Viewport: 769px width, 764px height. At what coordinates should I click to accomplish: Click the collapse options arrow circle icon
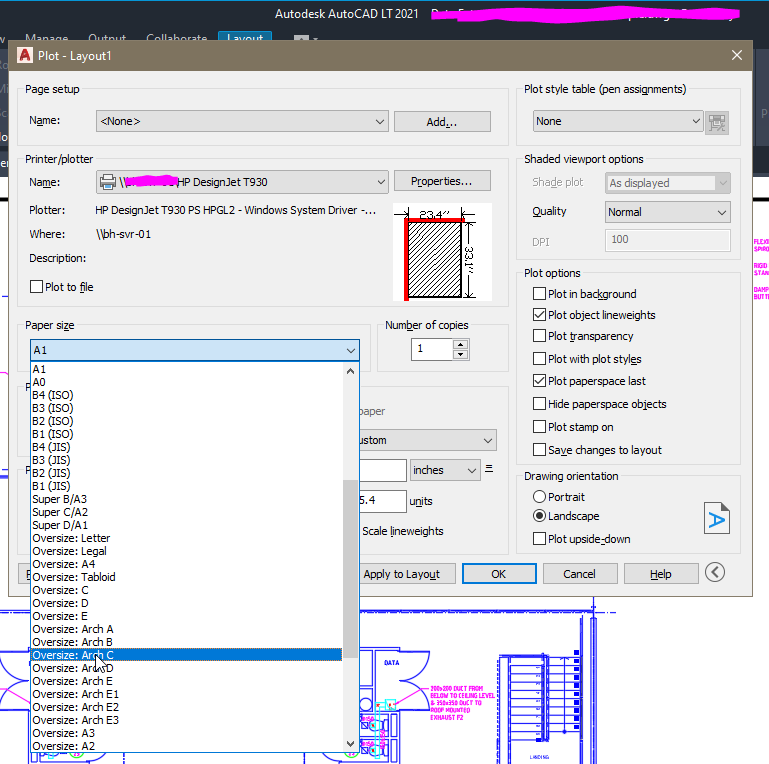tap(715, 572)
